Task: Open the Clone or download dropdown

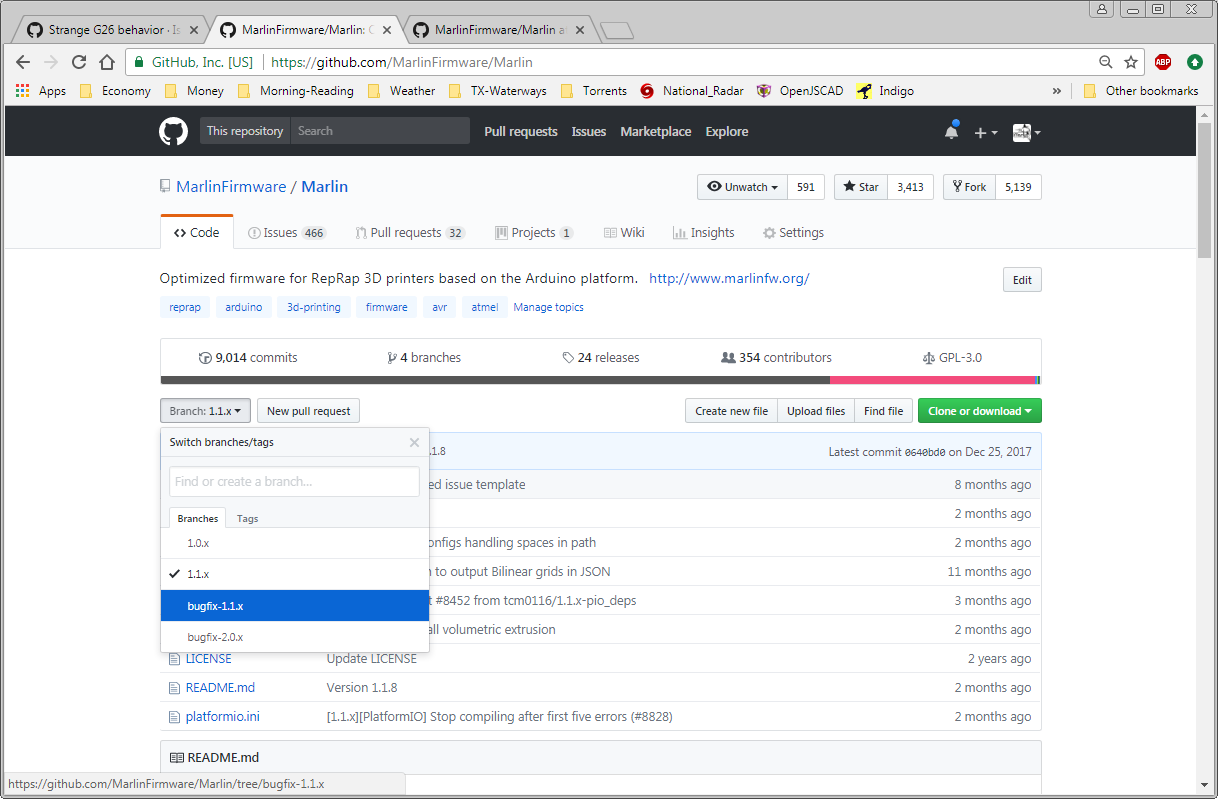Action: (x=980, y=411)
